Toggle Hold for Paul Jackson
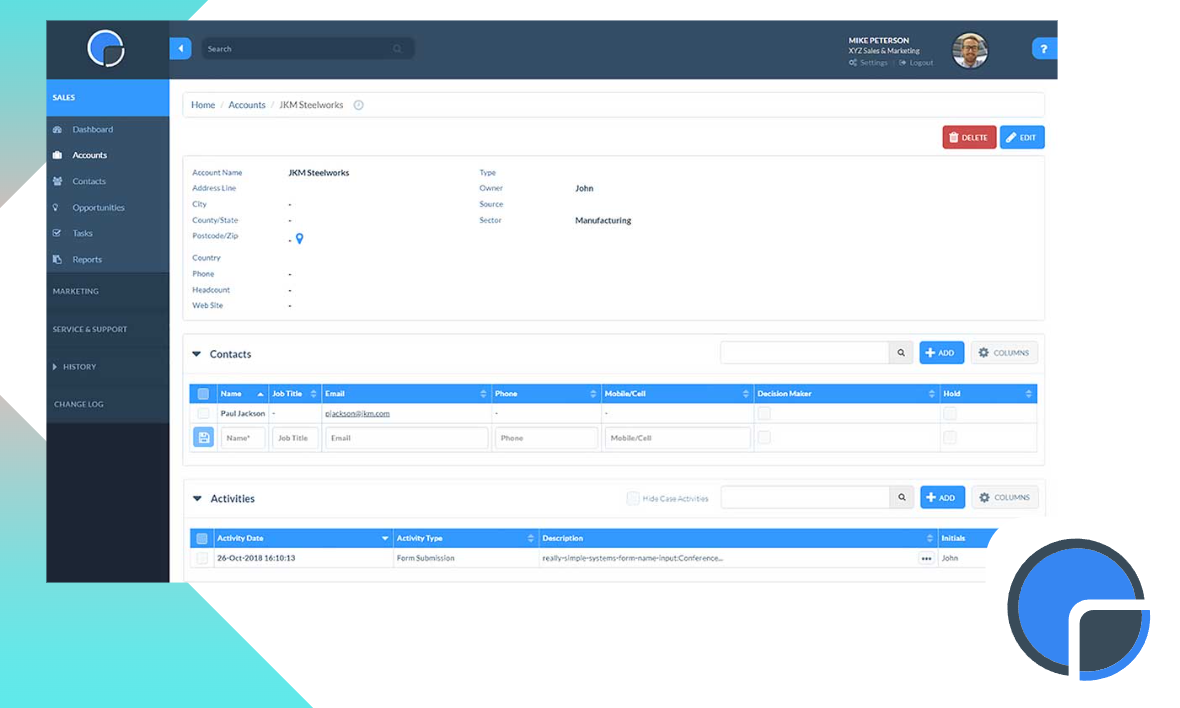 pyautogui.click(x=950, y=414)
